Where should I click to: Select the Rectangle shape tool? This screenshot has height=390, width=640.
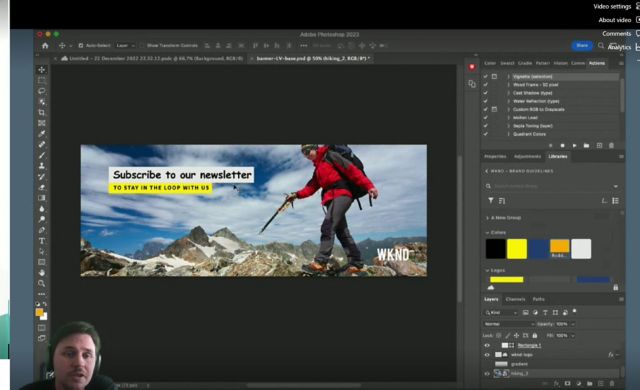click(x=42, y=262)
